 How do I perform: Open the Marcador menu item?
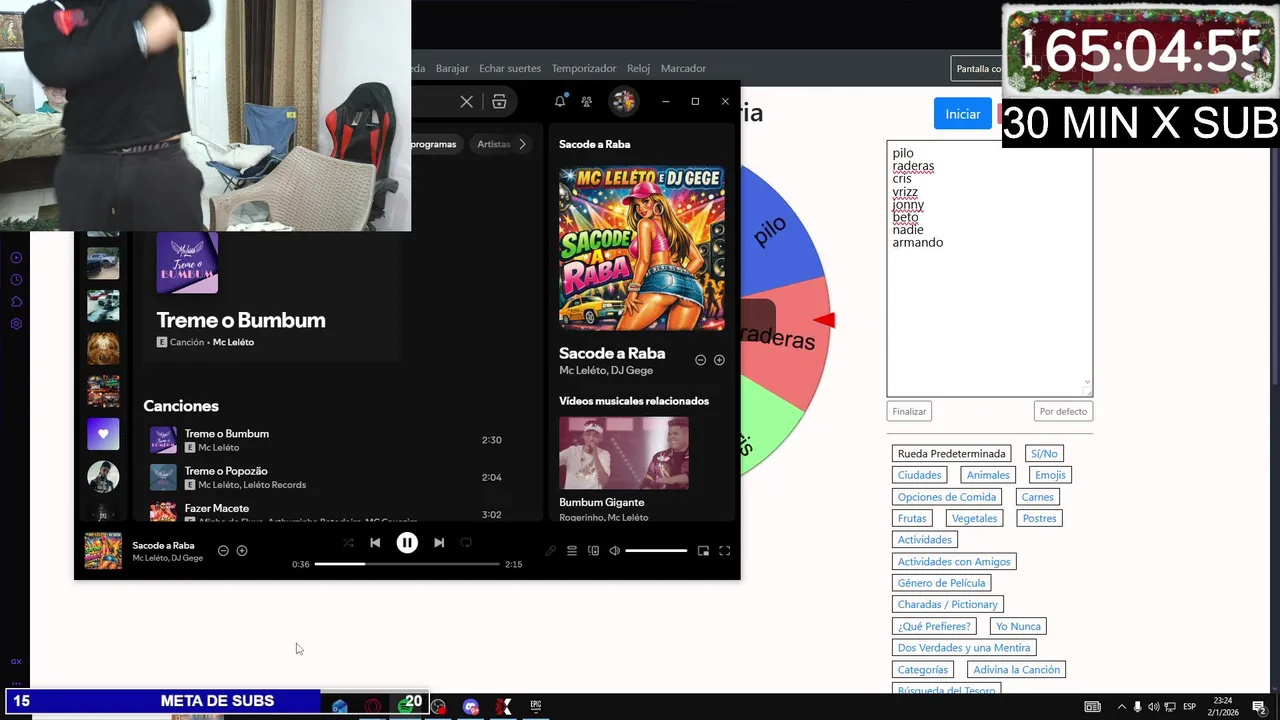click(x=683, y=68)
